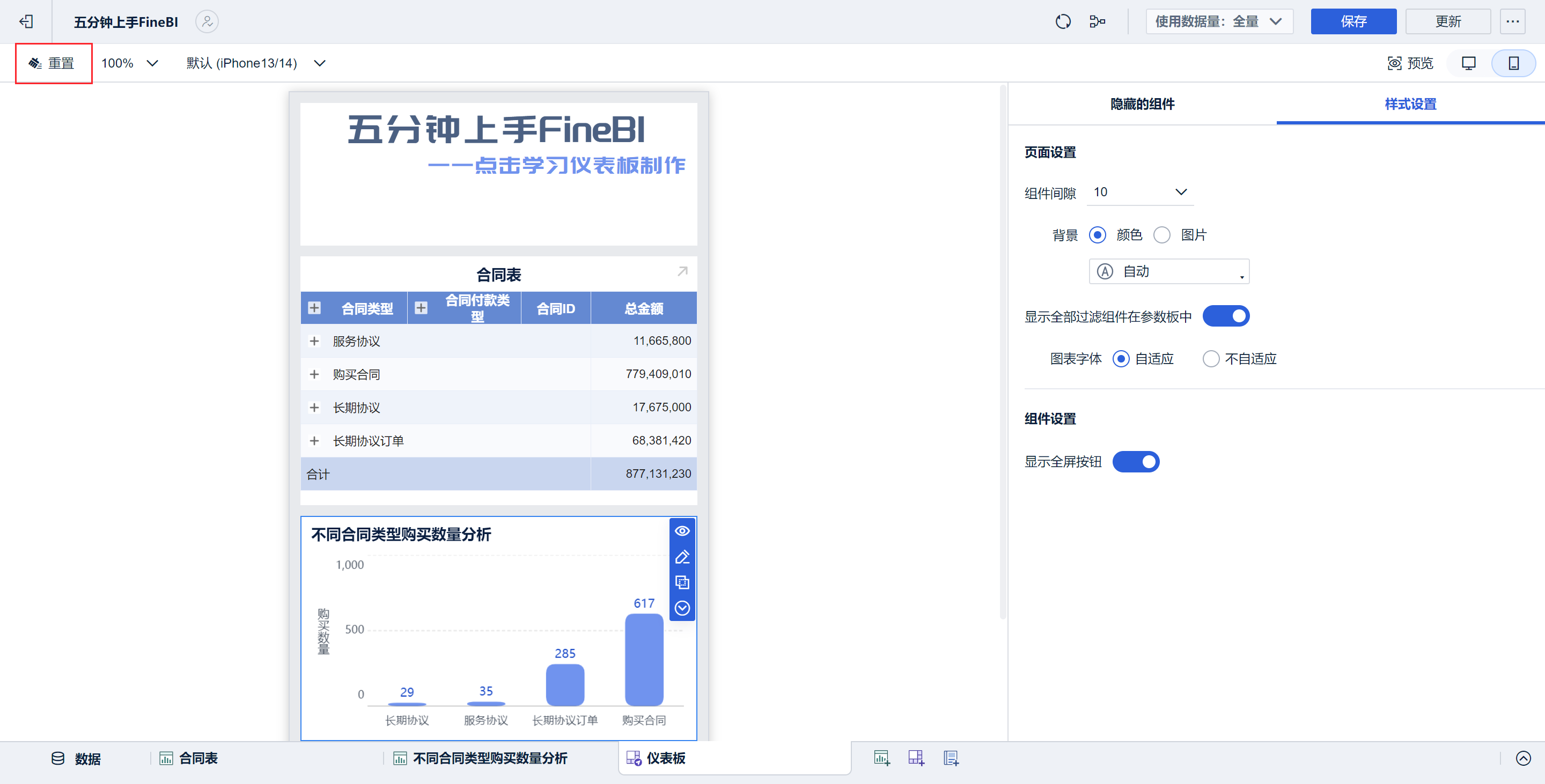Image resolution: width=1545 pixels, height=784 pixels.
Task: Click the pencil edit icon on chart
Action: point(682,557)
